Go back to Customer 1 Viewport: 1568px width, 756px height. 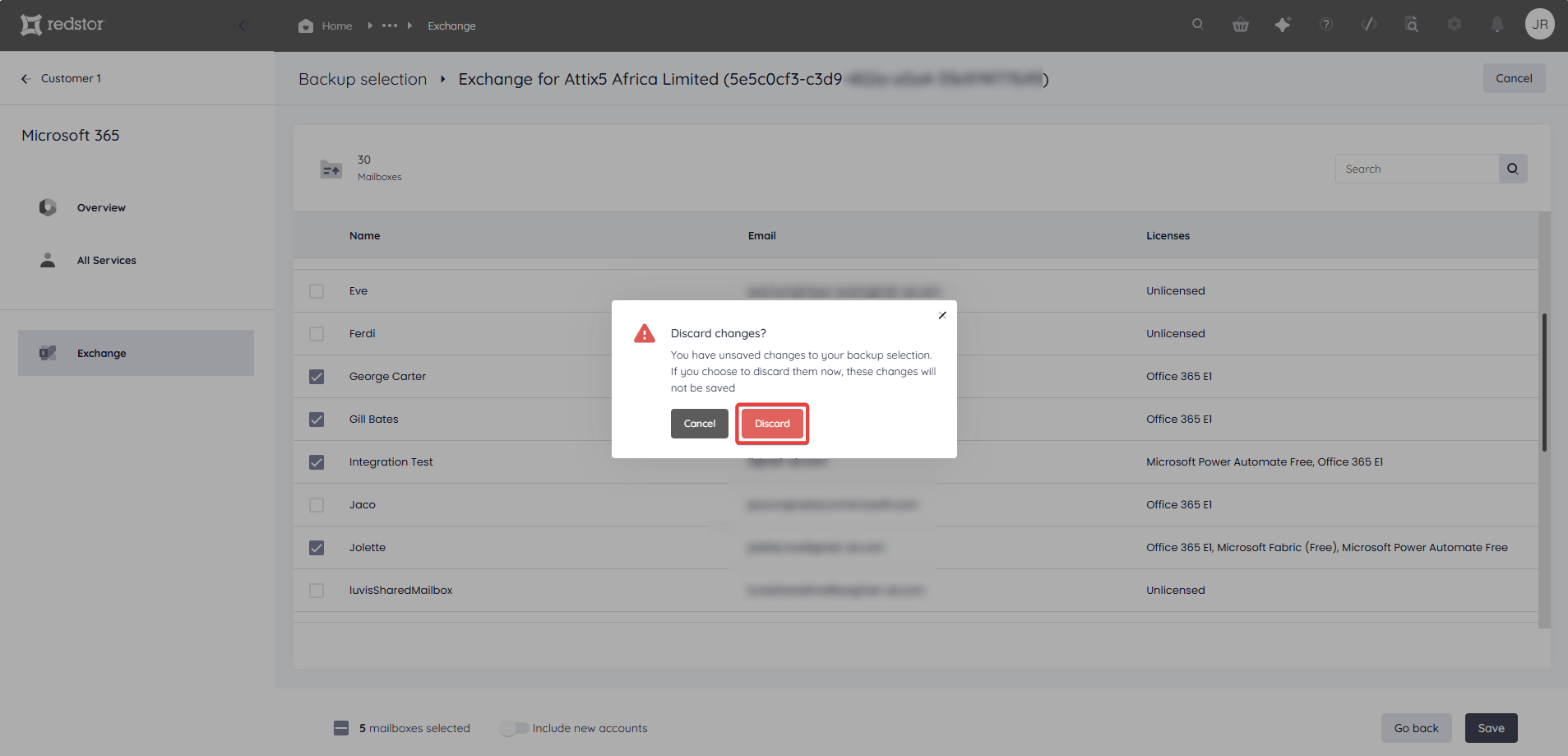coord(71,78)
